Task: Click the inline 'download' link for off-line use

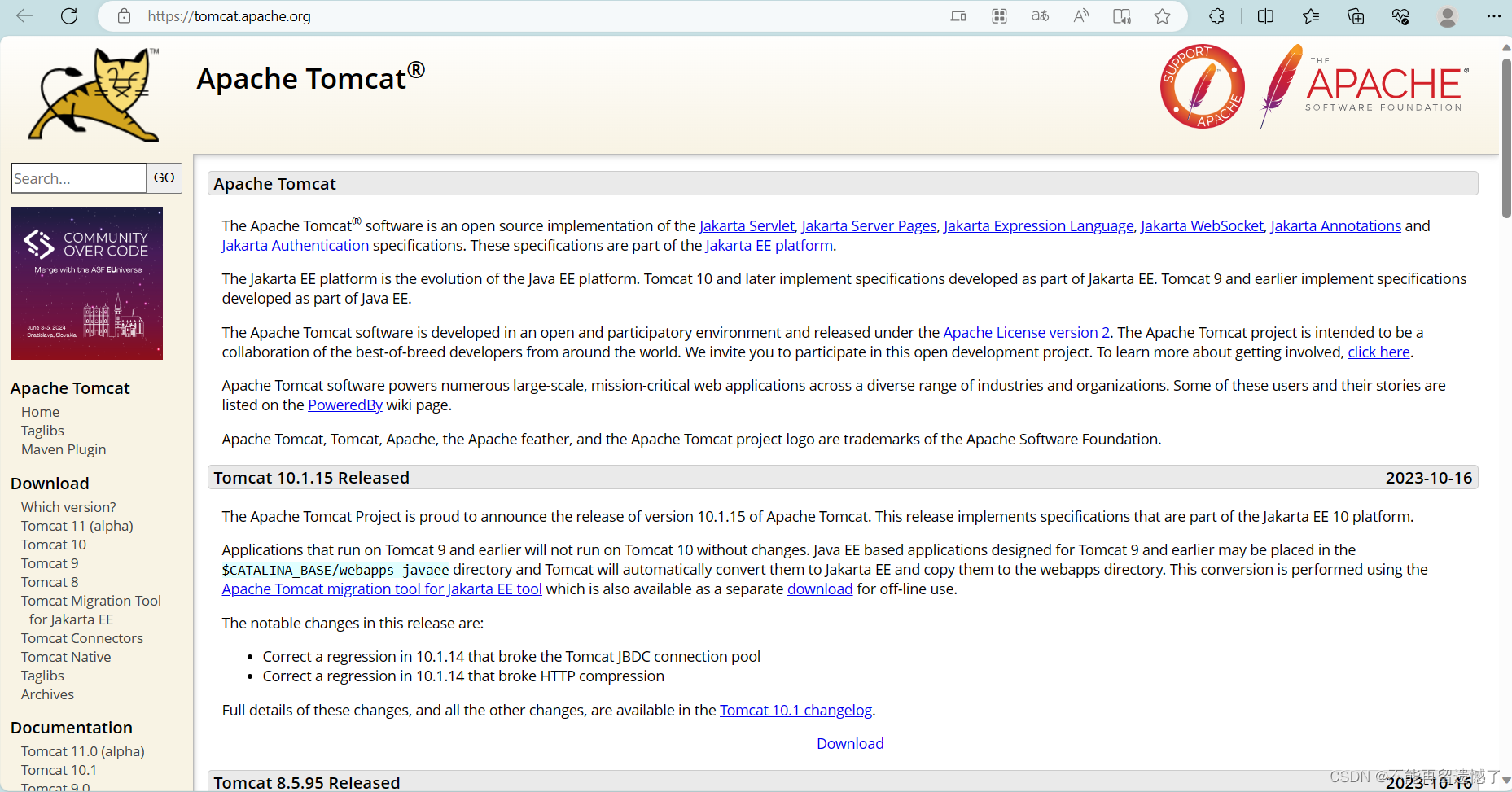Action: click(x=820, y=589)
